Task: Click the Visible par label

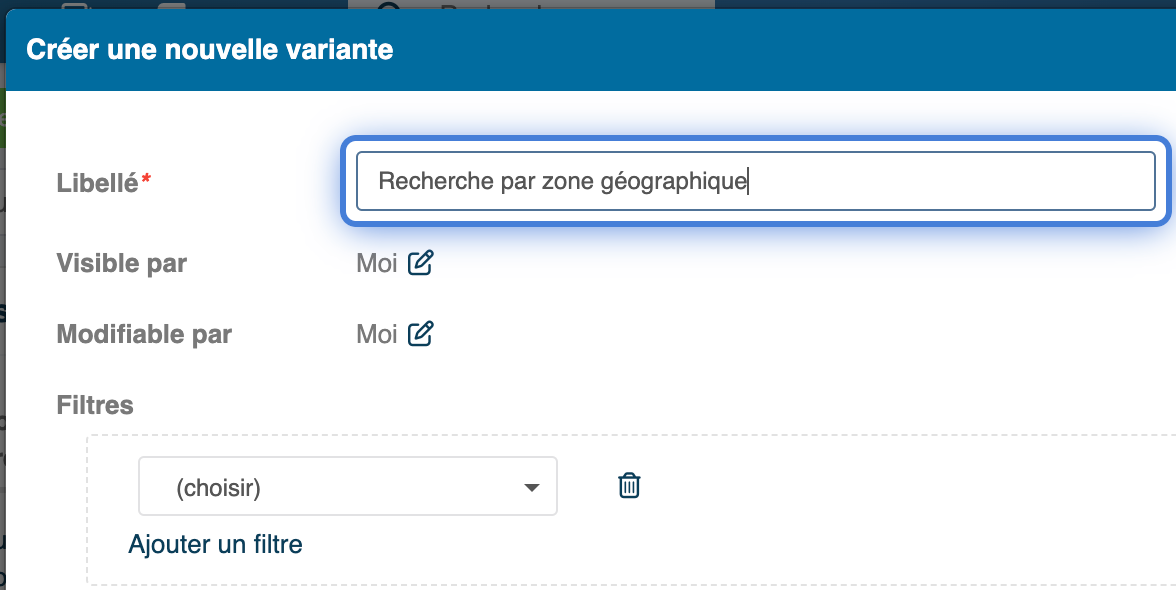Action: [122, 263]
